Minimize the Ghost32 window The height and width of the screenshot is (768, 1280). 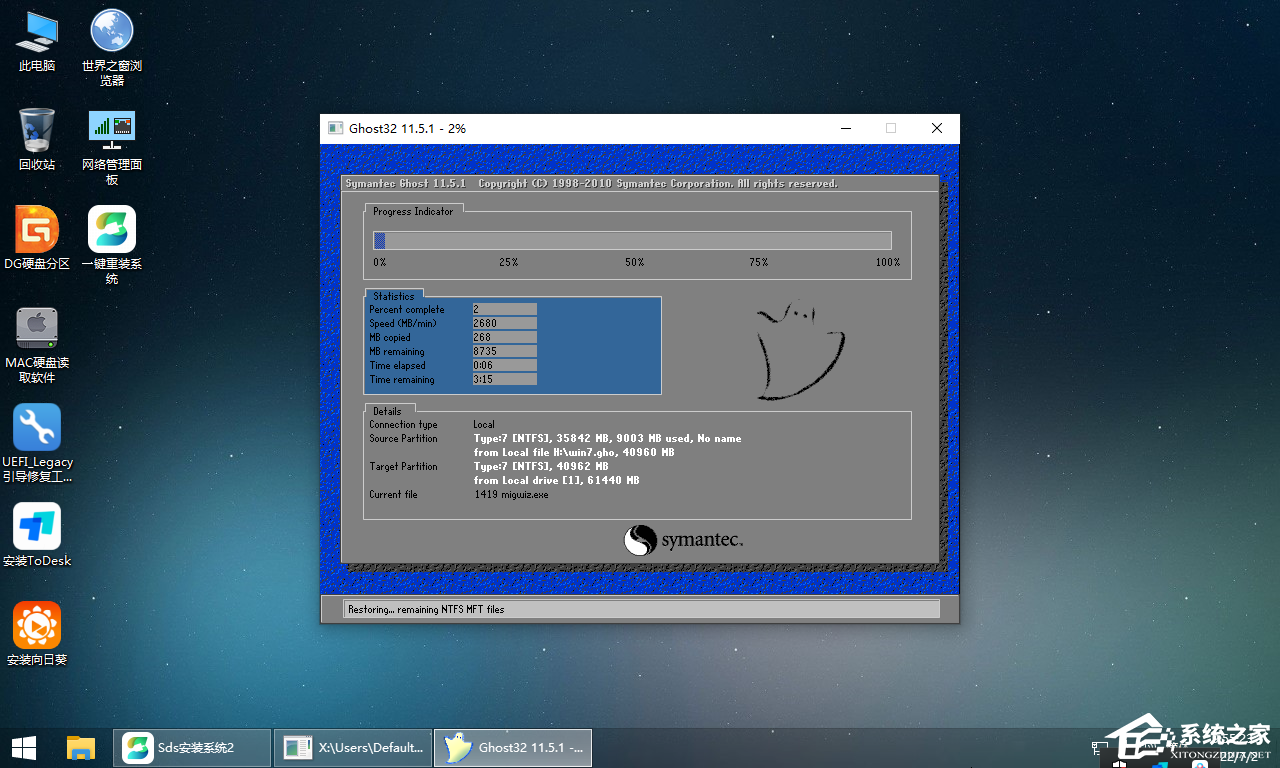coord(846,128)
